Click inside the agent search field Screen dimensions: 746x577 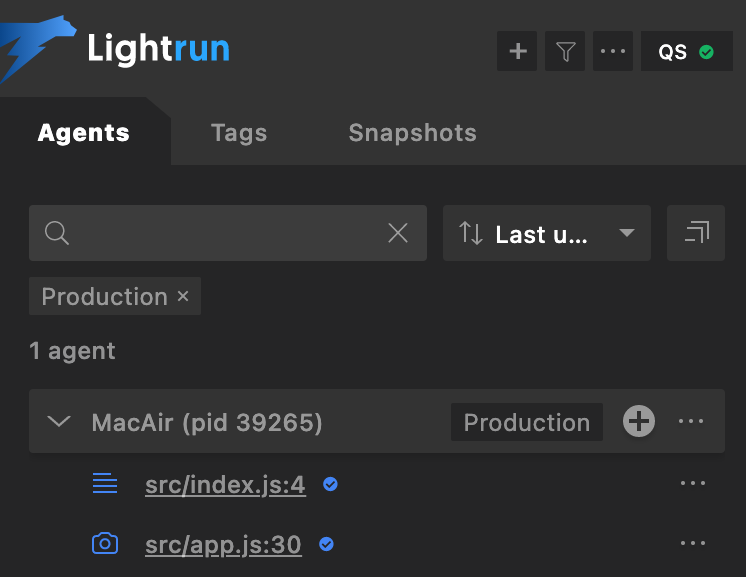pyautogui.click(x=215, y=233)
